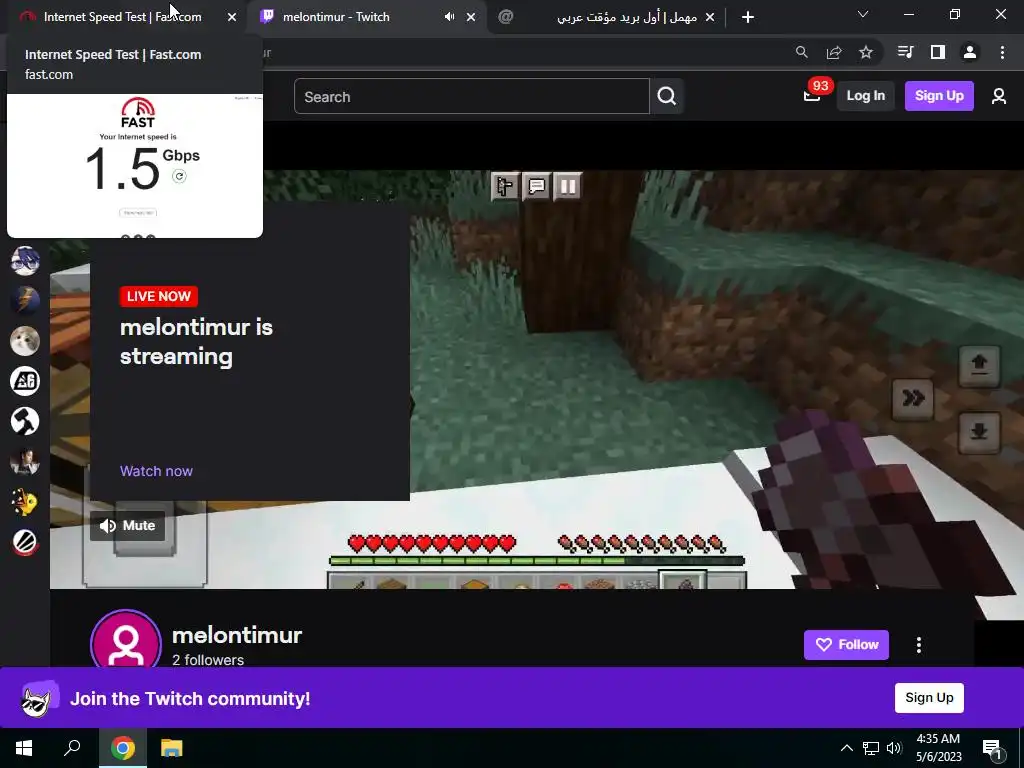Open the first sidebar channel with blue-haired avatar
1024x768 pixels.
click(x=25, y=261)
